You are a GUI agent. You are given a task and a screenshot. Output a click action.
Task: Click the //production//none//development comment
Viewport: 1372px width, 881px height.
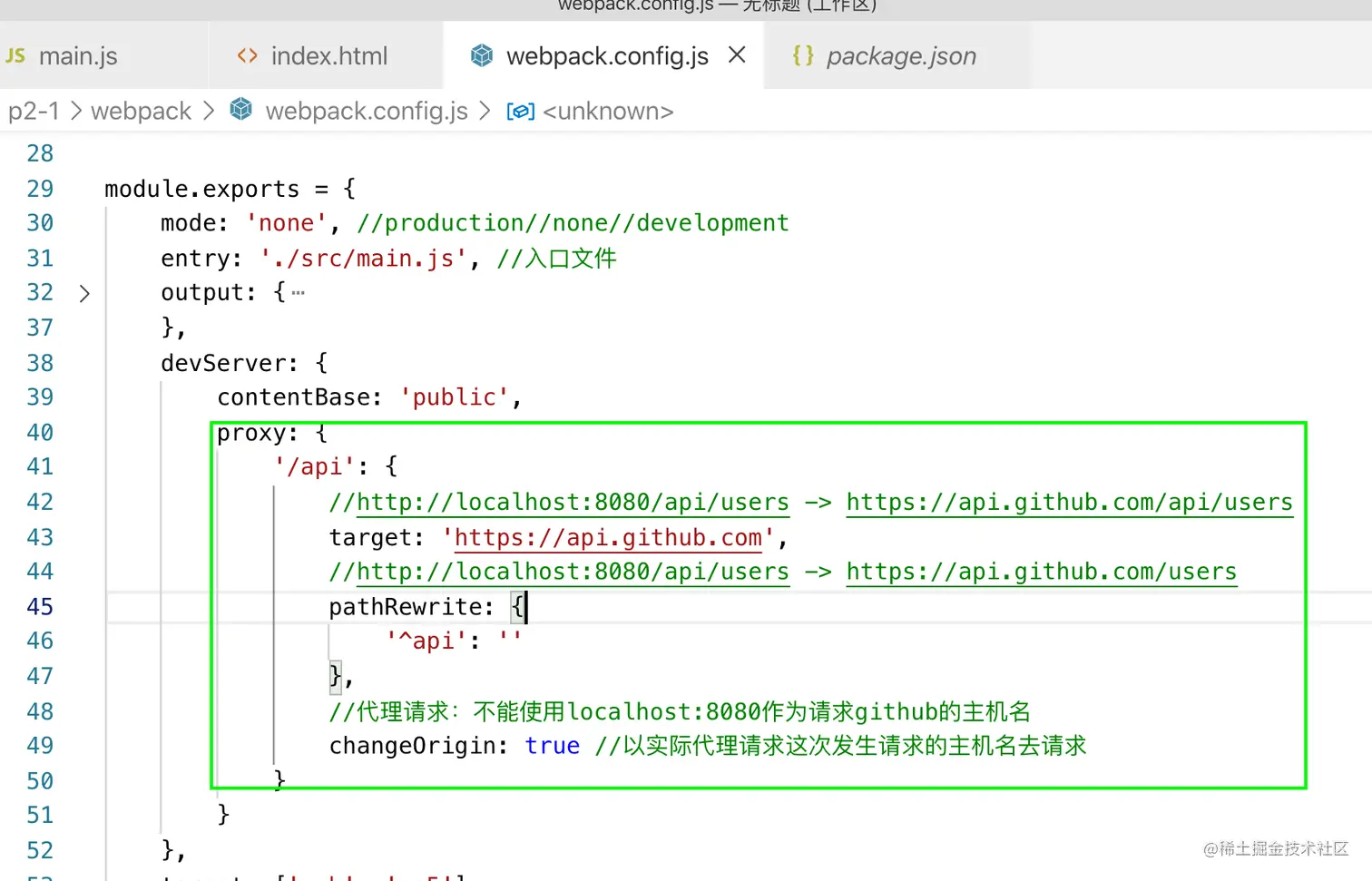573,223
